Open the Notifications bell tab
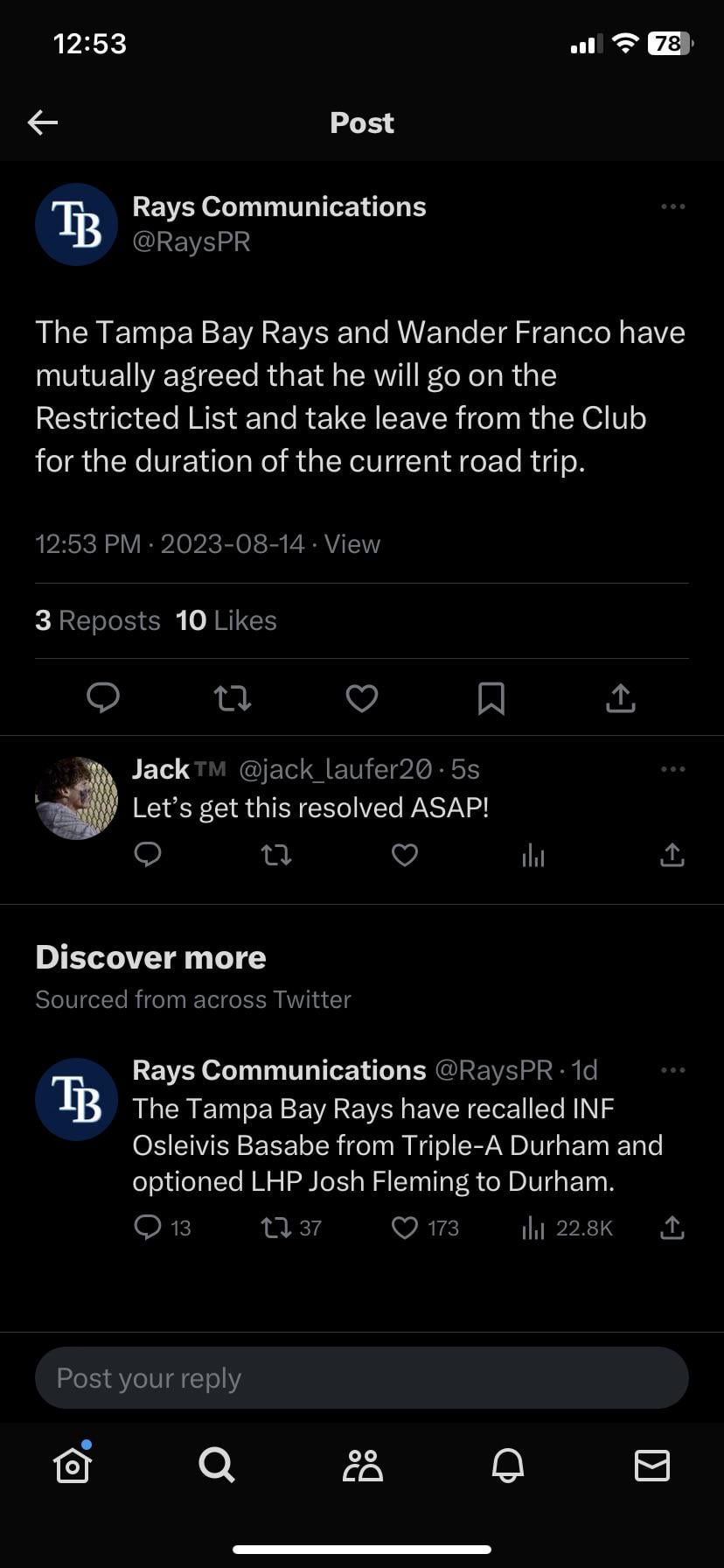The height and width of the screenshot is (1568, 724). [507, 1465]
